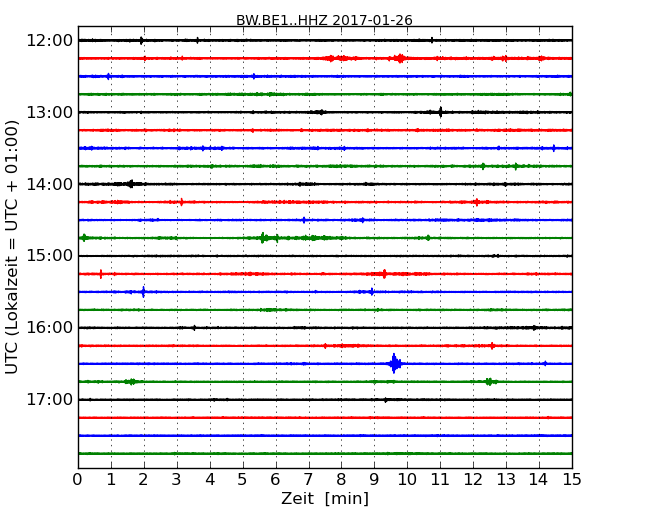
Task: Click the plot title BW.BE1..HHZ 2017-01-26
Action: pos(324,20)
